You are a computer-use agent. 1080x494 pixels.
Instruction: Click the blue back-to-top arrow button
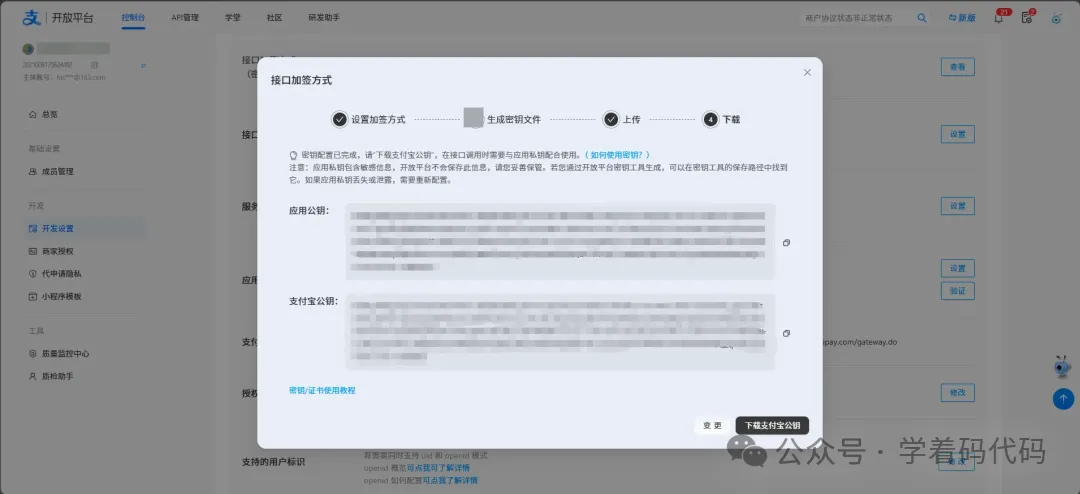1063,399
